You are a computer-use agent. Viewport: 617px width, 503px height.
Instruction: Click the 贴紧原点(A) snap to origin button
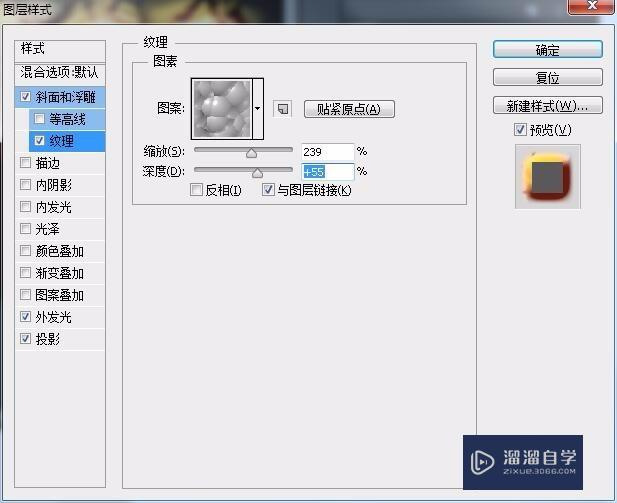point(349,109)
